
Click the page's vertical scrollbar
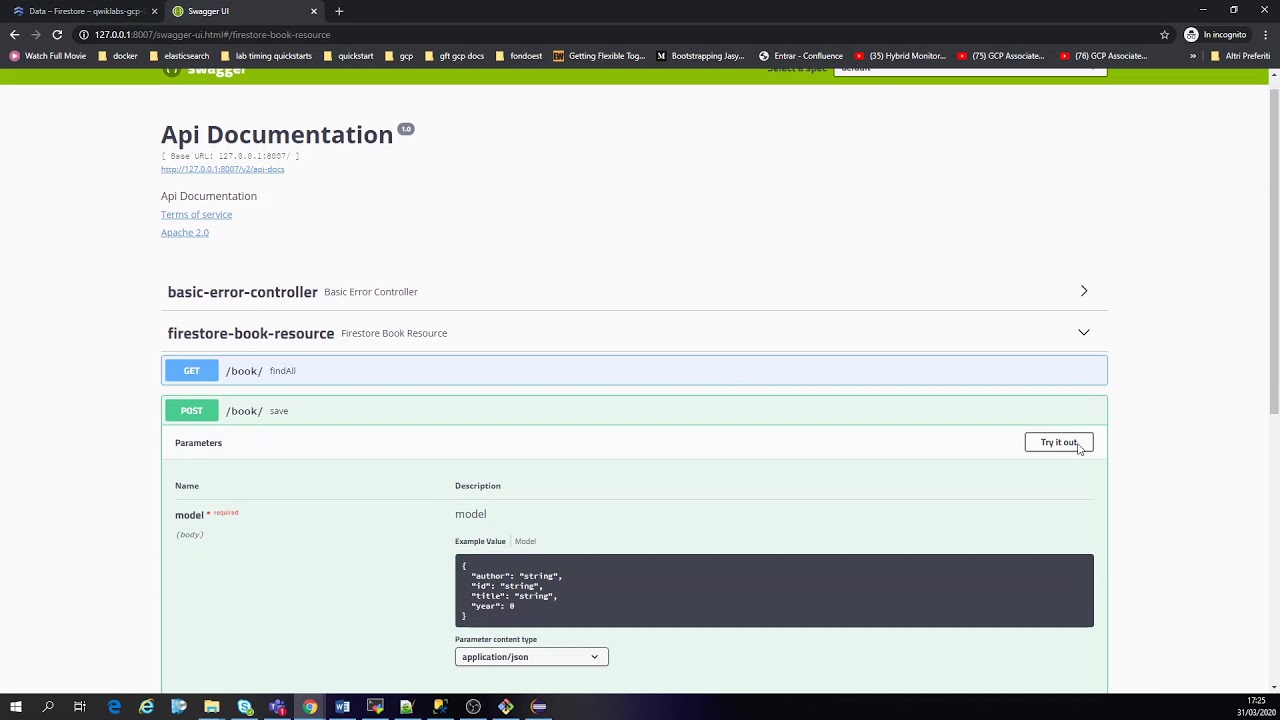pyautogui.click(x=1274, y=250)
